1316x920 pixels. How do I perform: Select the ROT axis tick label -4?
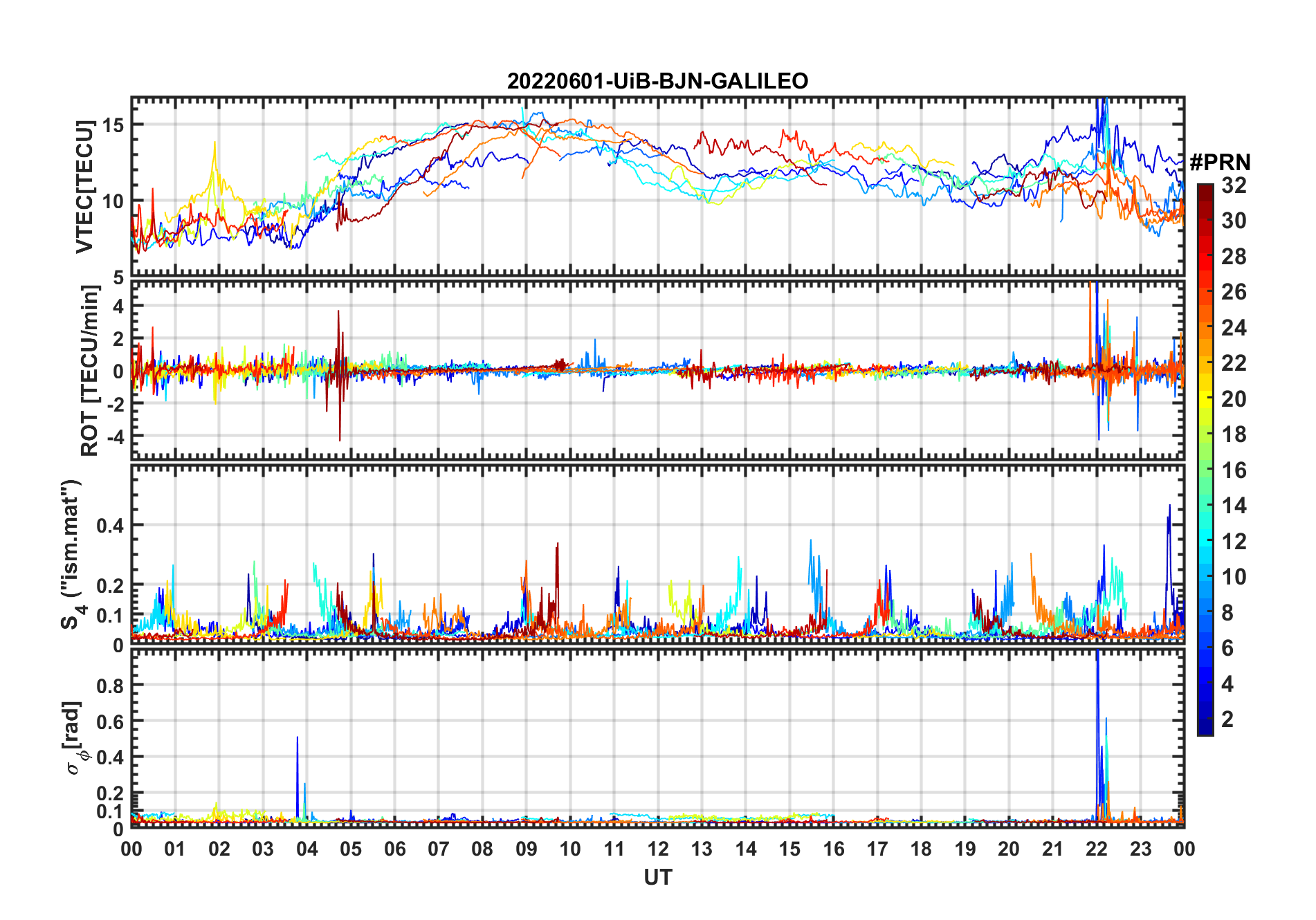[x=114, y=437]
